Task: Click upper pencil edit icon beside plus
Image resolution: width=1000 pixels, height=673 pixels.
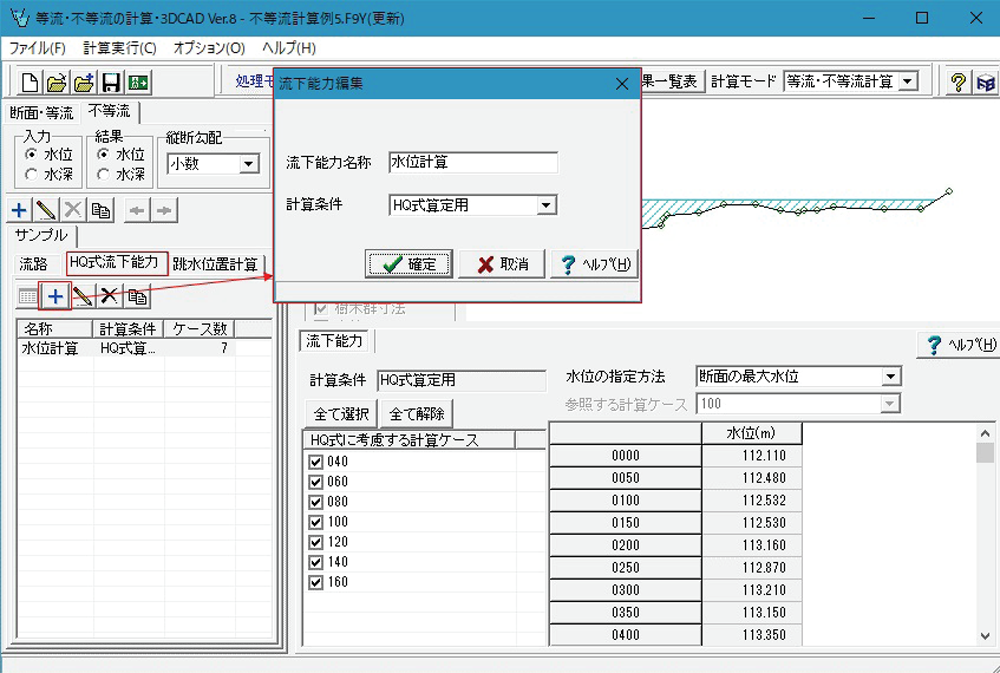Action: click(x=46, y=210)
